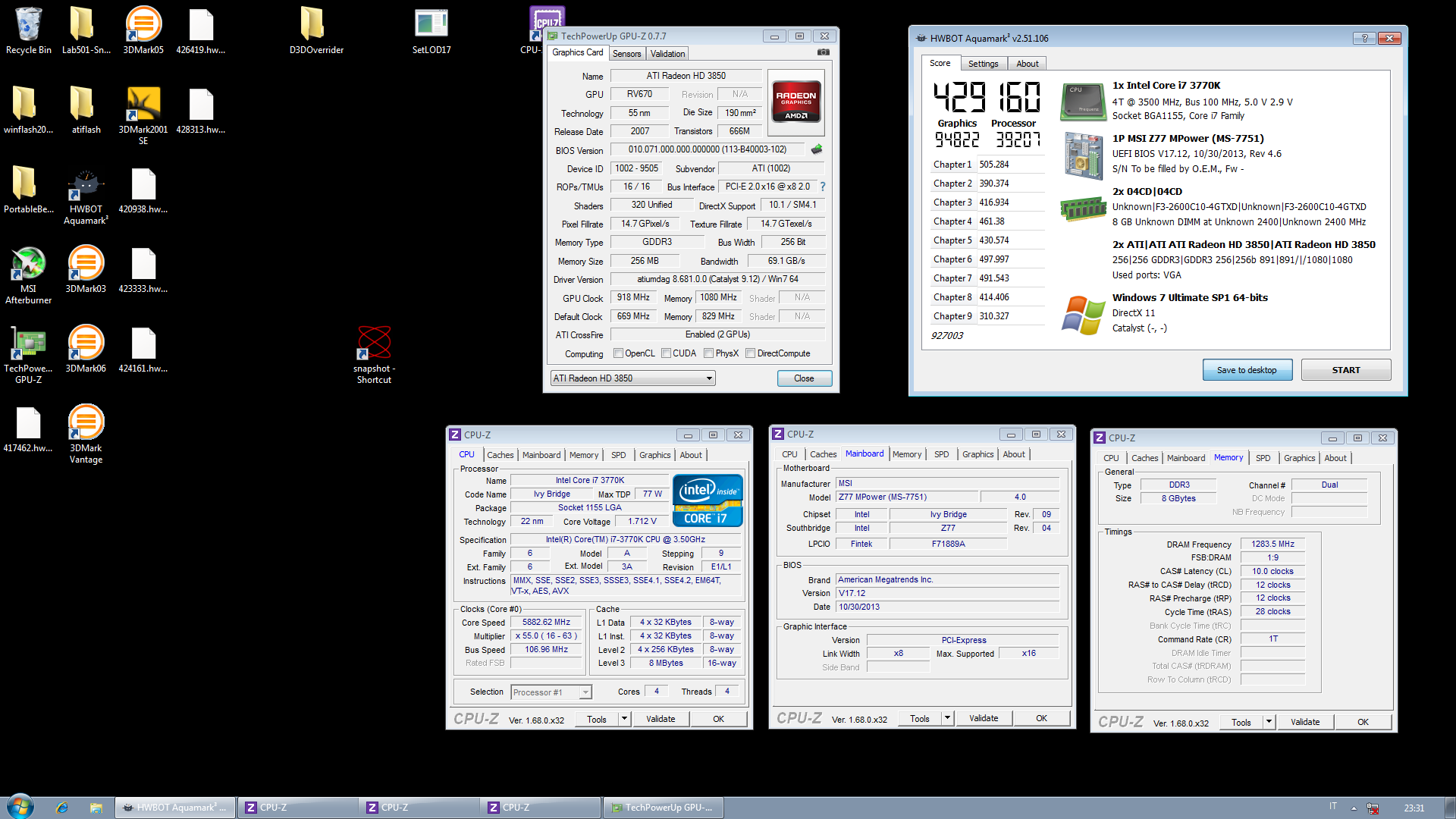Expand the Tools arrow in the Mainboard CPU-Z window
Viewport: 1456px width, 819px height.
point(948,718)
